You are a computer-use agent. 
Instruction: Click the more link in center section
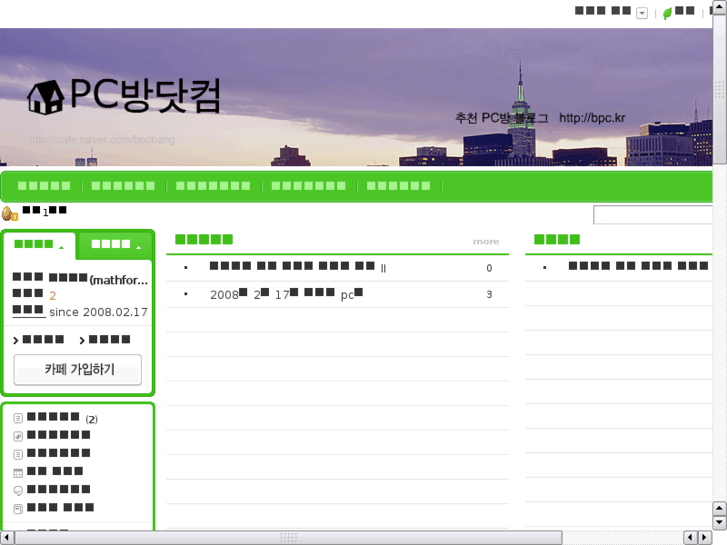coord(486,242)
